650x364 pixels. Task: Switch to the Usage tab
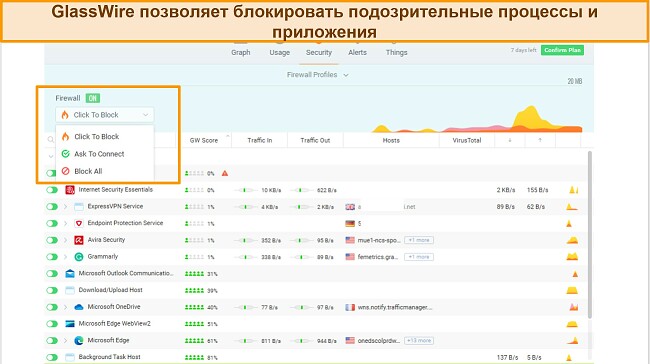pos(279,52)
